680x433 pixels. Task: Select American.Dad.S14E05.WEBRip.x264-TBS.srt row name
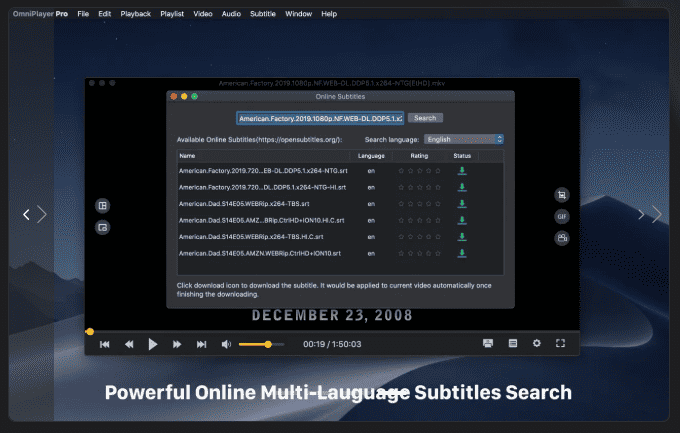click(x=244, y=204)
